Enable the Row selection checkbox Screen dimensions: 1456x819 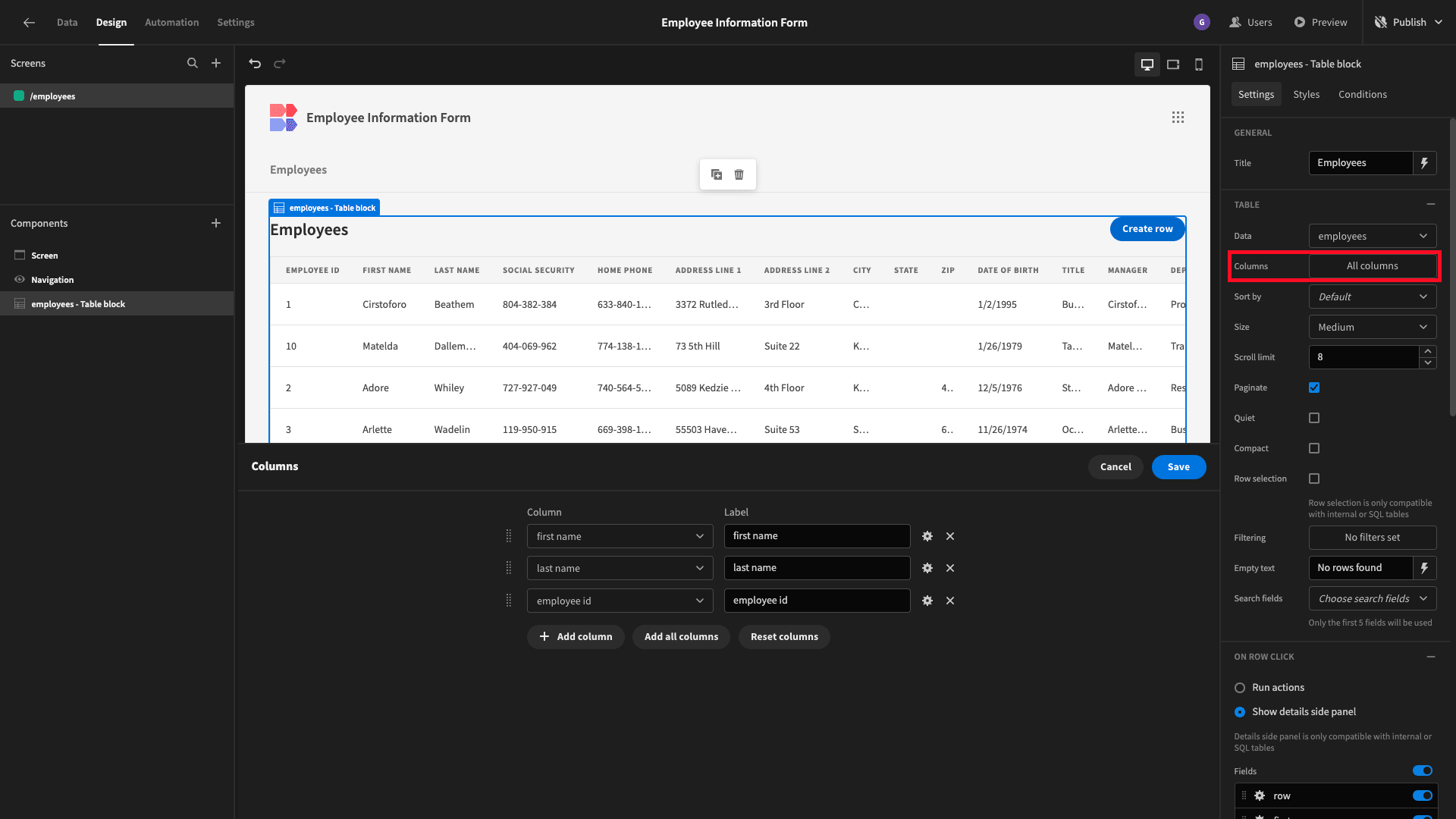[x=1314, y=478]
